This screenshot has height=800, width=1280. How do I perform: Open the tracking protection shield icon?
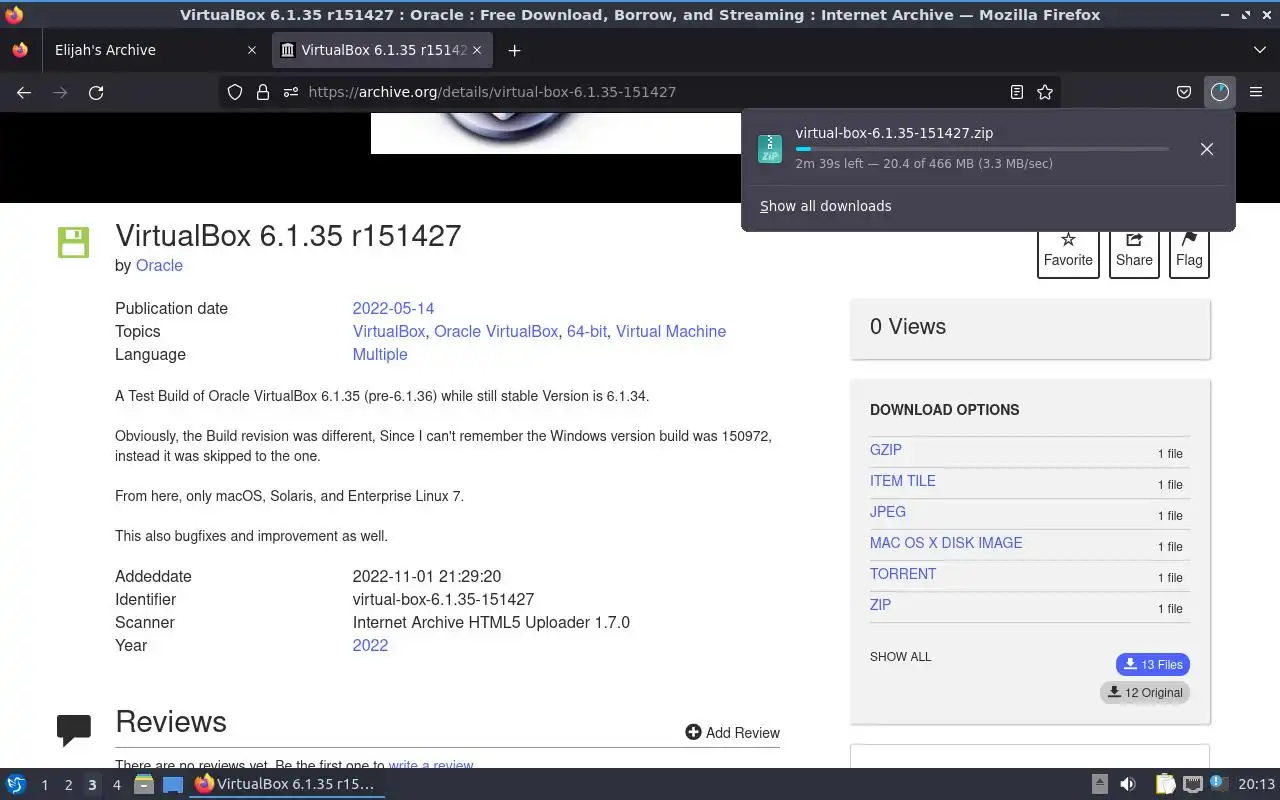235,92
